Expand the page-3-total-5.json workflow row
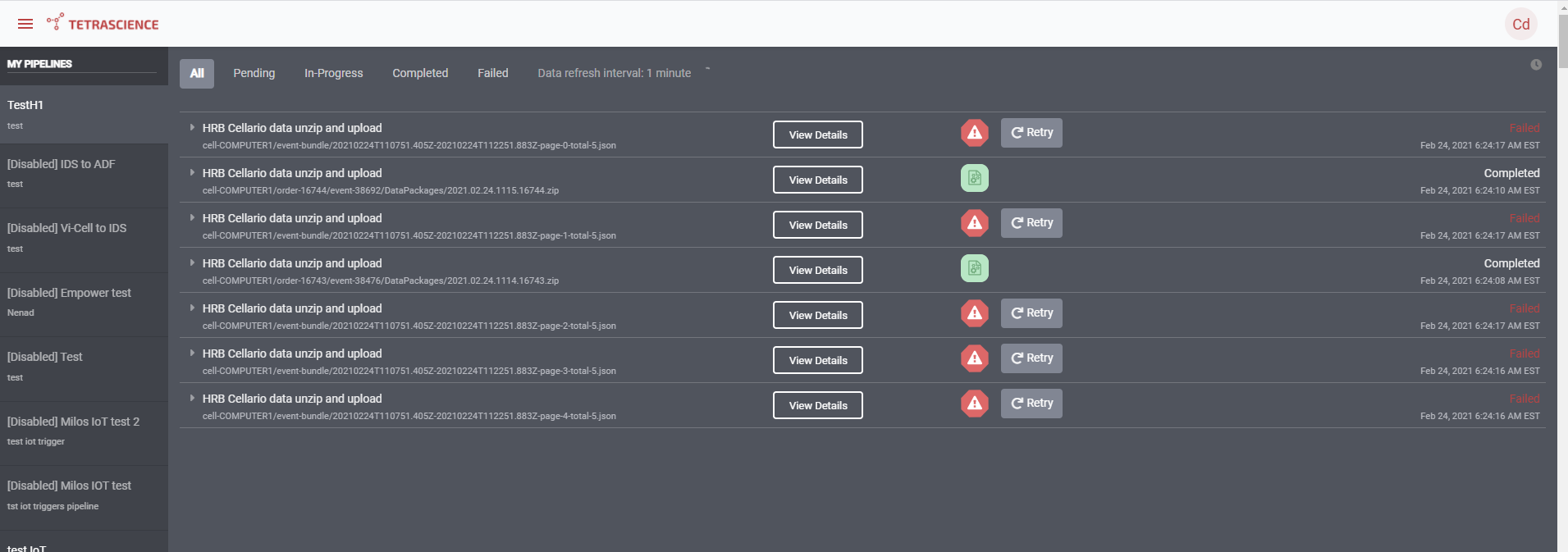This screenshot has height=552, width=1568. [x=192, y=353]
